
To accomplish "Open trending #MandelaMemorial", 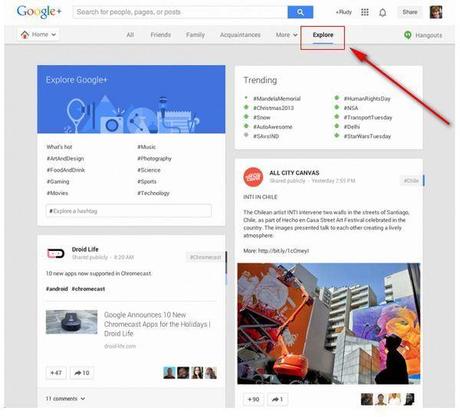I will 277,98.
